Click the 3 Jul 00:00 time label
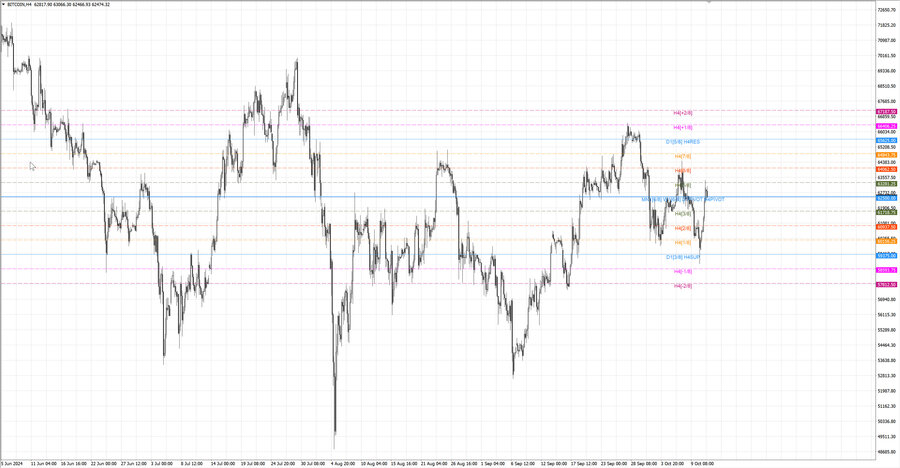Screen dimensions: 900x468 click(x=162, y=463)
